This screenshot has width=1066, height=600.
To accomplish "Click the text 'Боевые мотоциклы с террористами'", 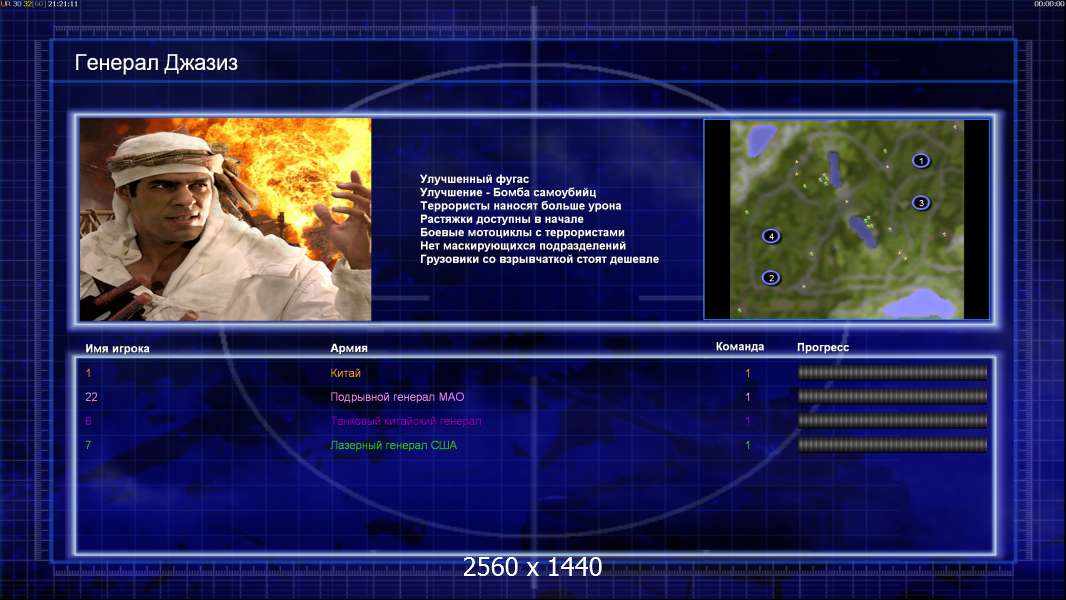I will (x=521, y=232).
